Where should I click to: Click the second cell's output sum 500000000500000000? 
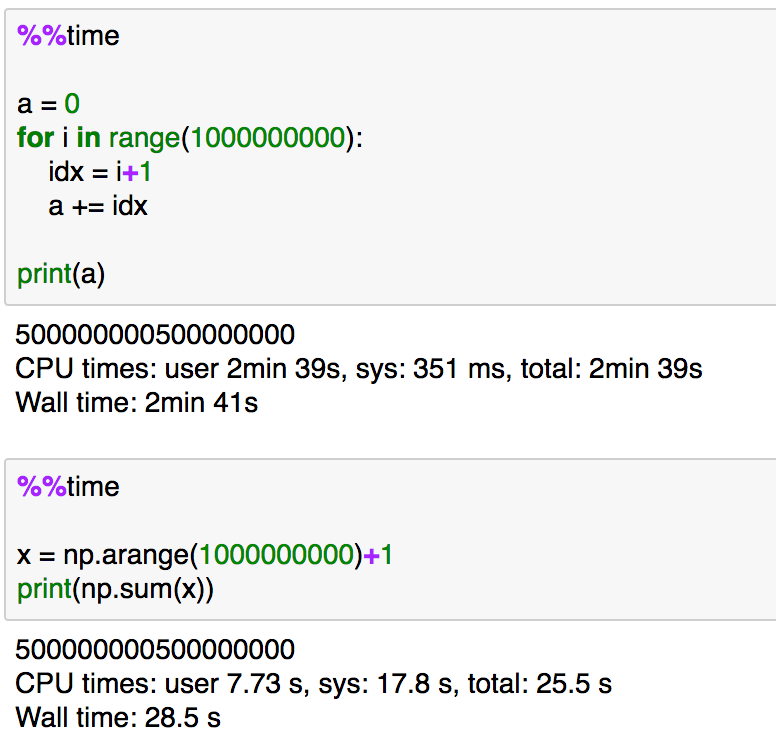[155, 650]
